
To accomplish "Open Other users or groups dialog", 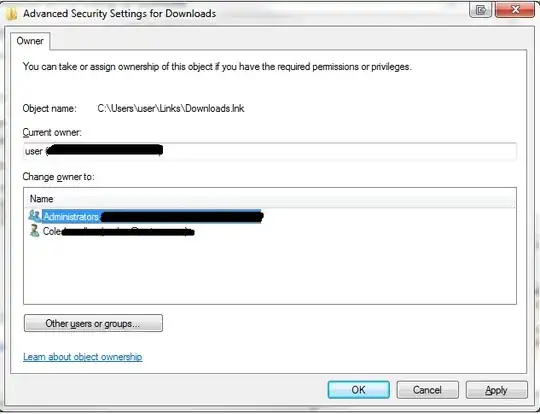I will [x=93, y=323].
